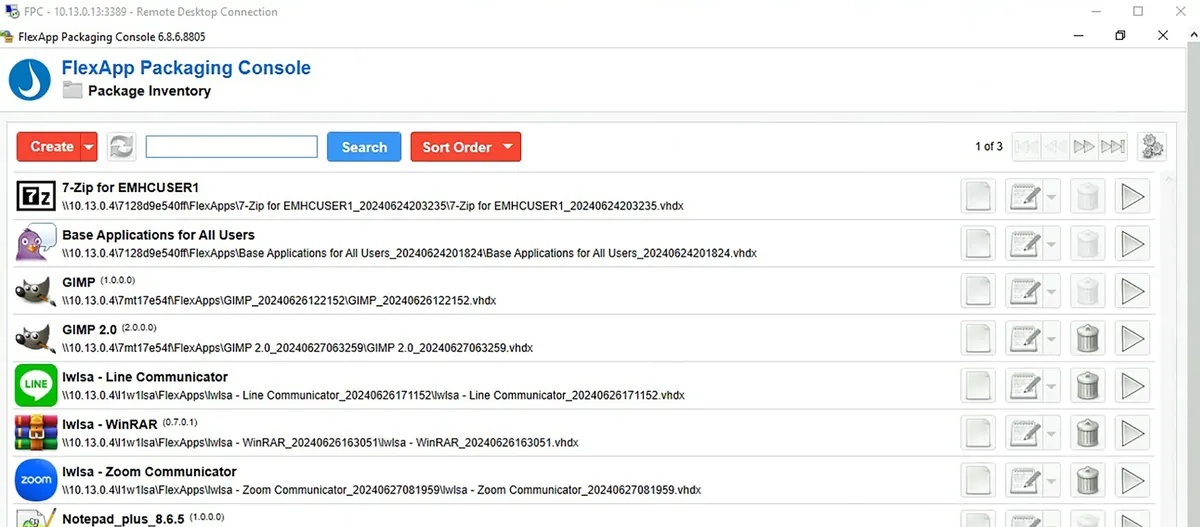
Task: Click trash icon in Base Applications row
Action: coord(1087,244)
